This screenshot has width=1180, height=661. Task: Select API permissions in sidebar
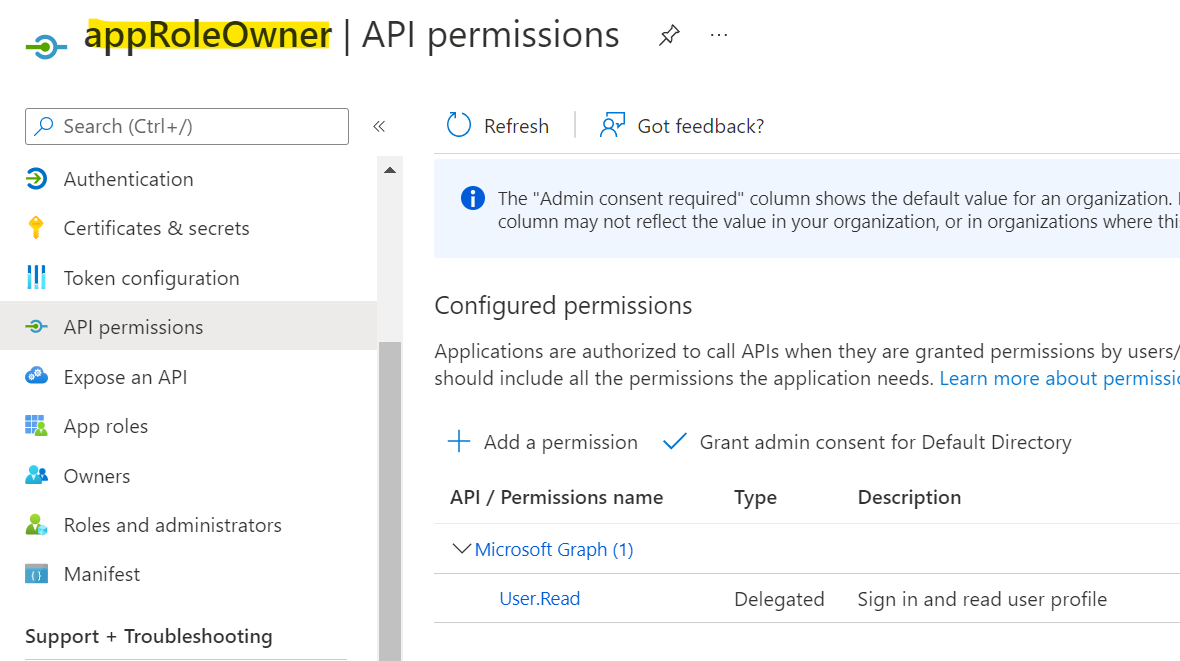[188, 326]
